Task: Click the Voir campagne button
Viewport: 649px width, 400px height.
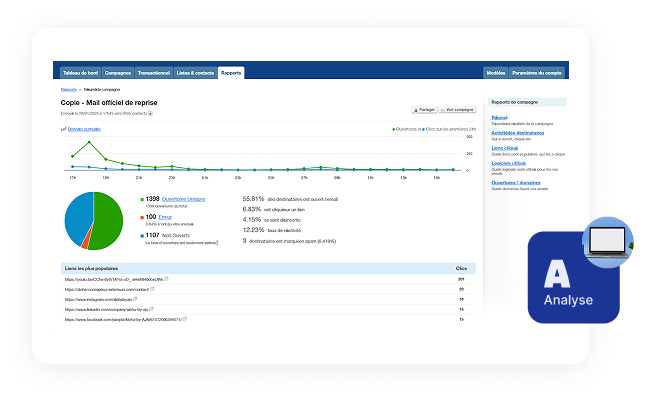Action: tap(458, 110)
